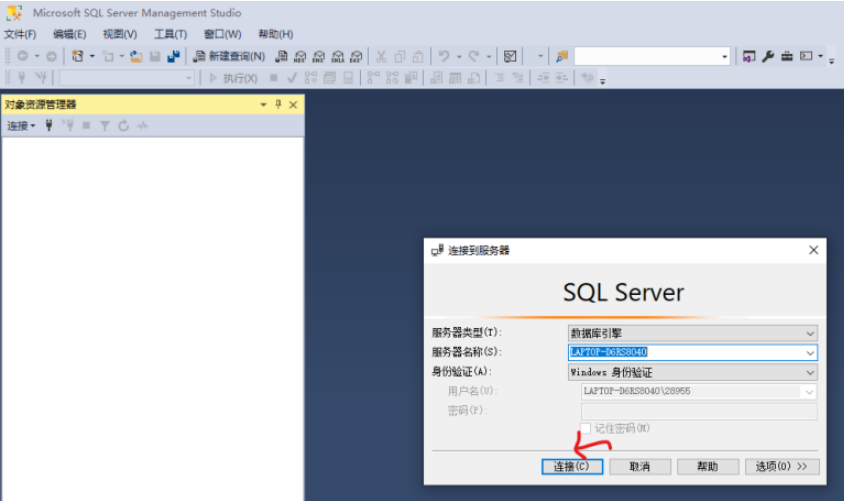Click the Undo arrow icon
The width and height of the screenshot is (844, 501).
tap(444, 56)
